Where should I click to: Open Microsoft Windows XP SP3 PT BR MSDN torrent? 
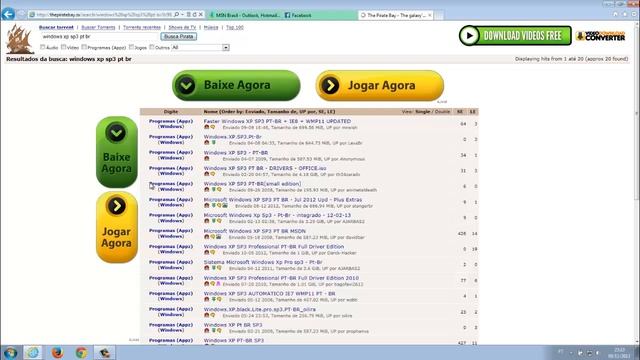point(255,231)
